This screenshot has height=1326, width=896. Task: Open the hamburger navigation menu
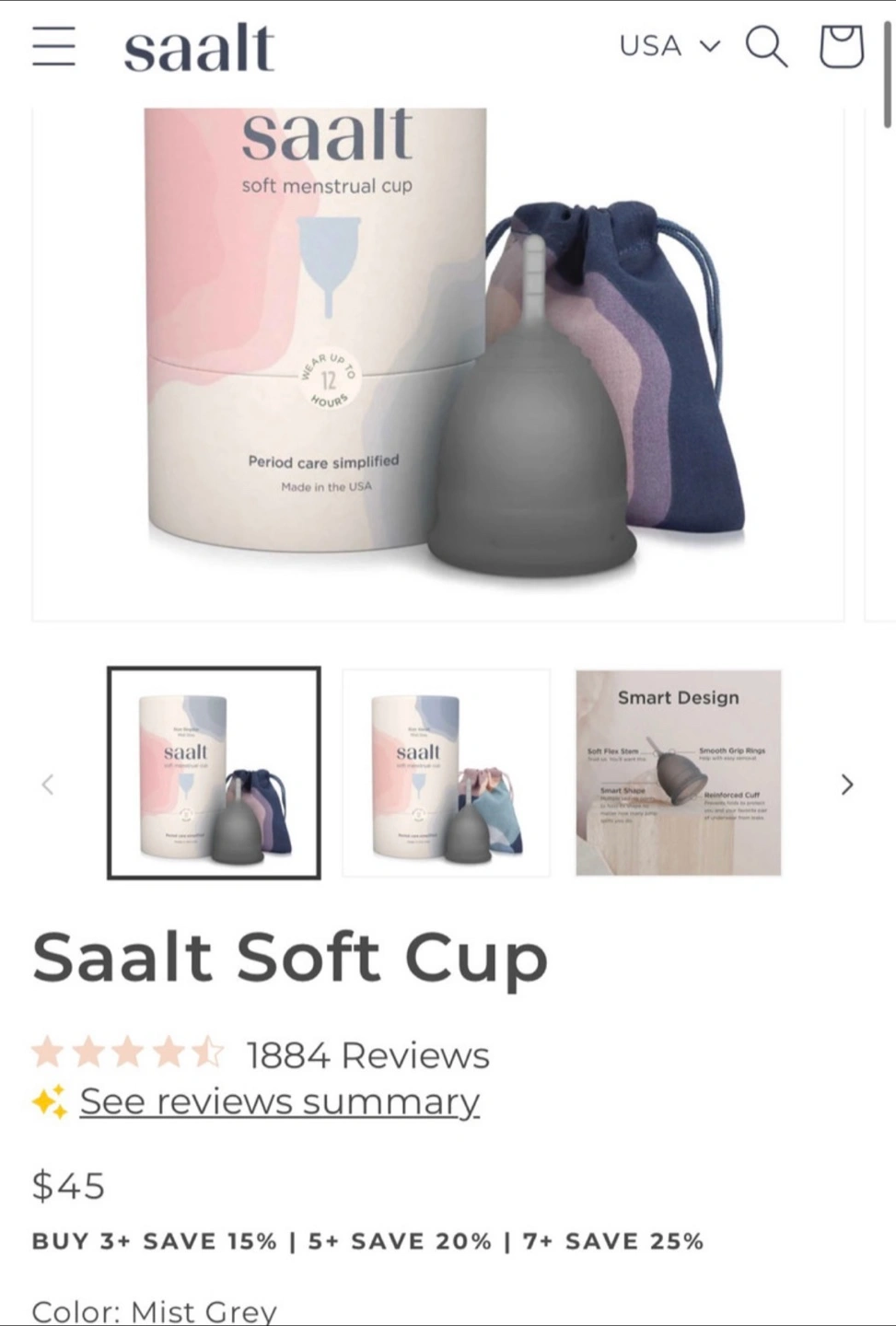click(x=53, y=46)
